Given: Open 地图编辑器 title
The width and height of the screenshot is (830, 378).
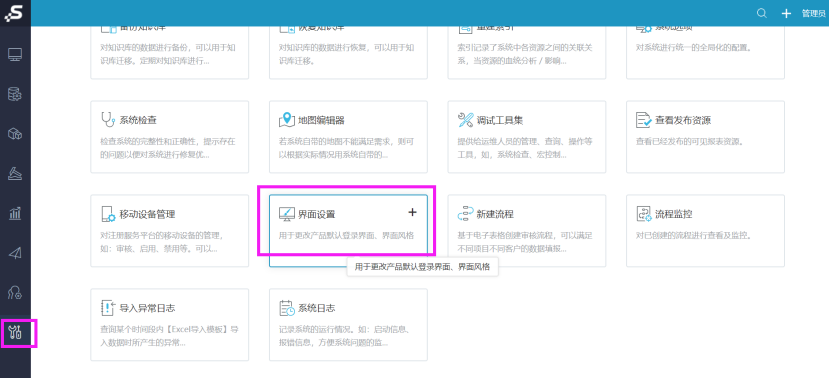Looking at the screenshot, I should (x=321, y=121).
